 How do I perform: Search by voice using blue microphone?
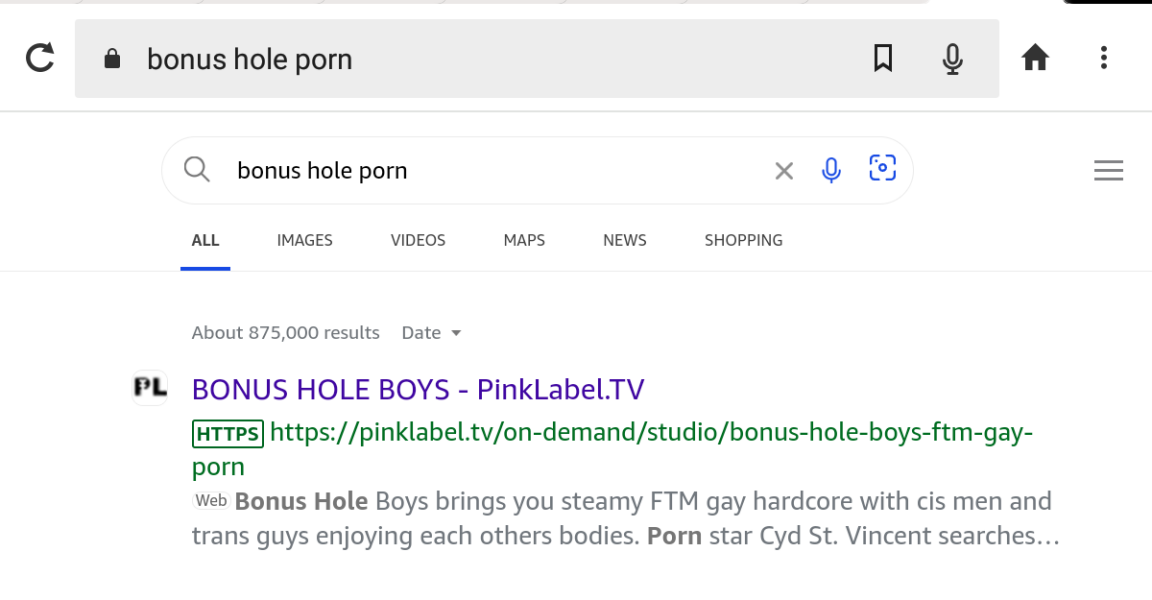click(831, 170)
